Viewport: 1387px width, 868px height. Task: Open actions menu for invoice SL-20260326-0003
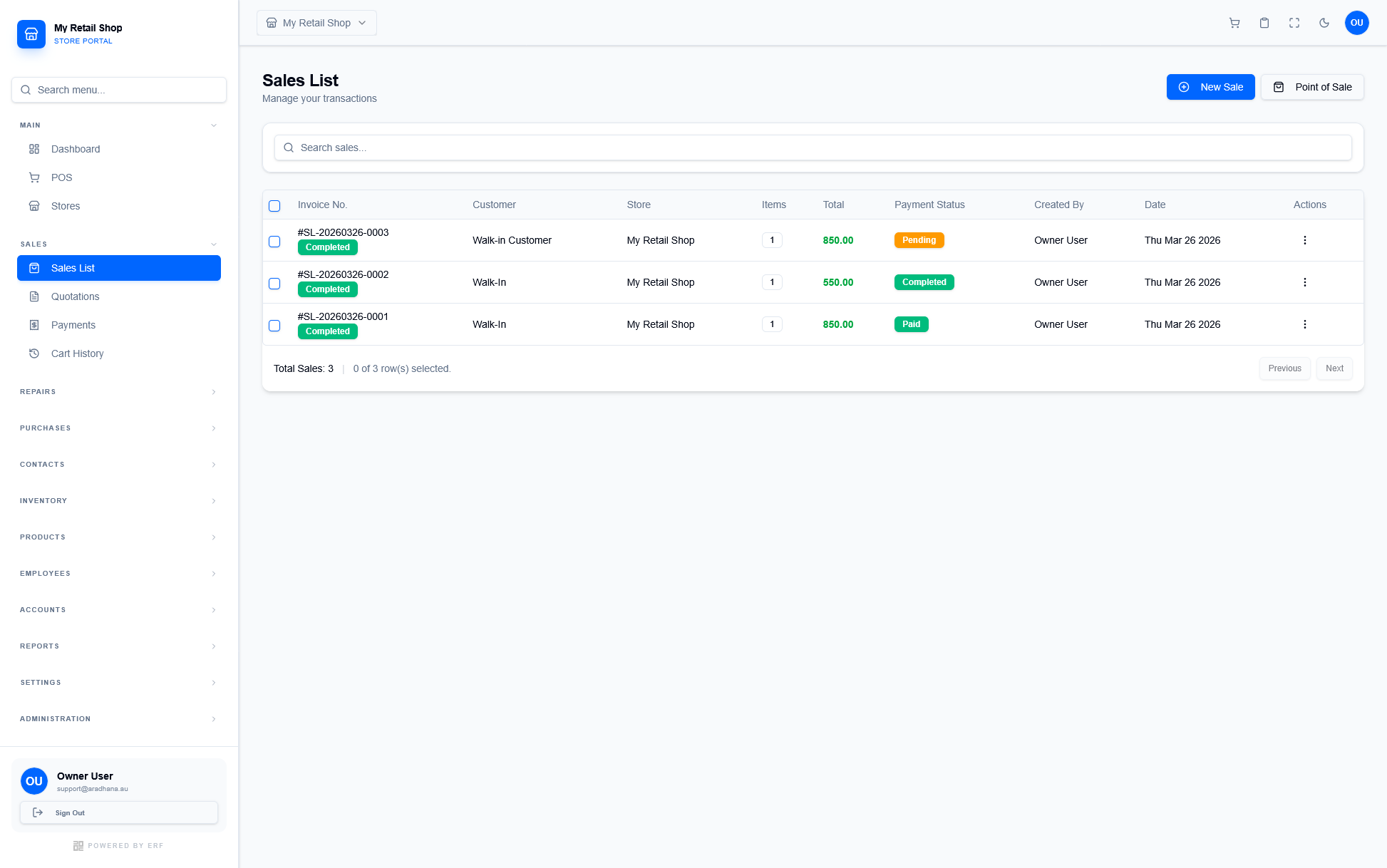(1305, 240)
